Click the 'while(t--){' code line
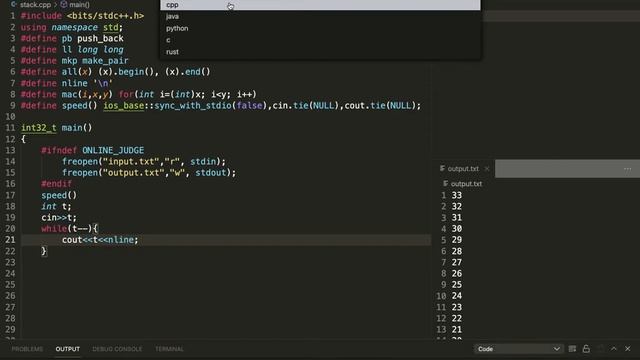The width and height of the screenshot is (640, 360). tap(69, 229)
